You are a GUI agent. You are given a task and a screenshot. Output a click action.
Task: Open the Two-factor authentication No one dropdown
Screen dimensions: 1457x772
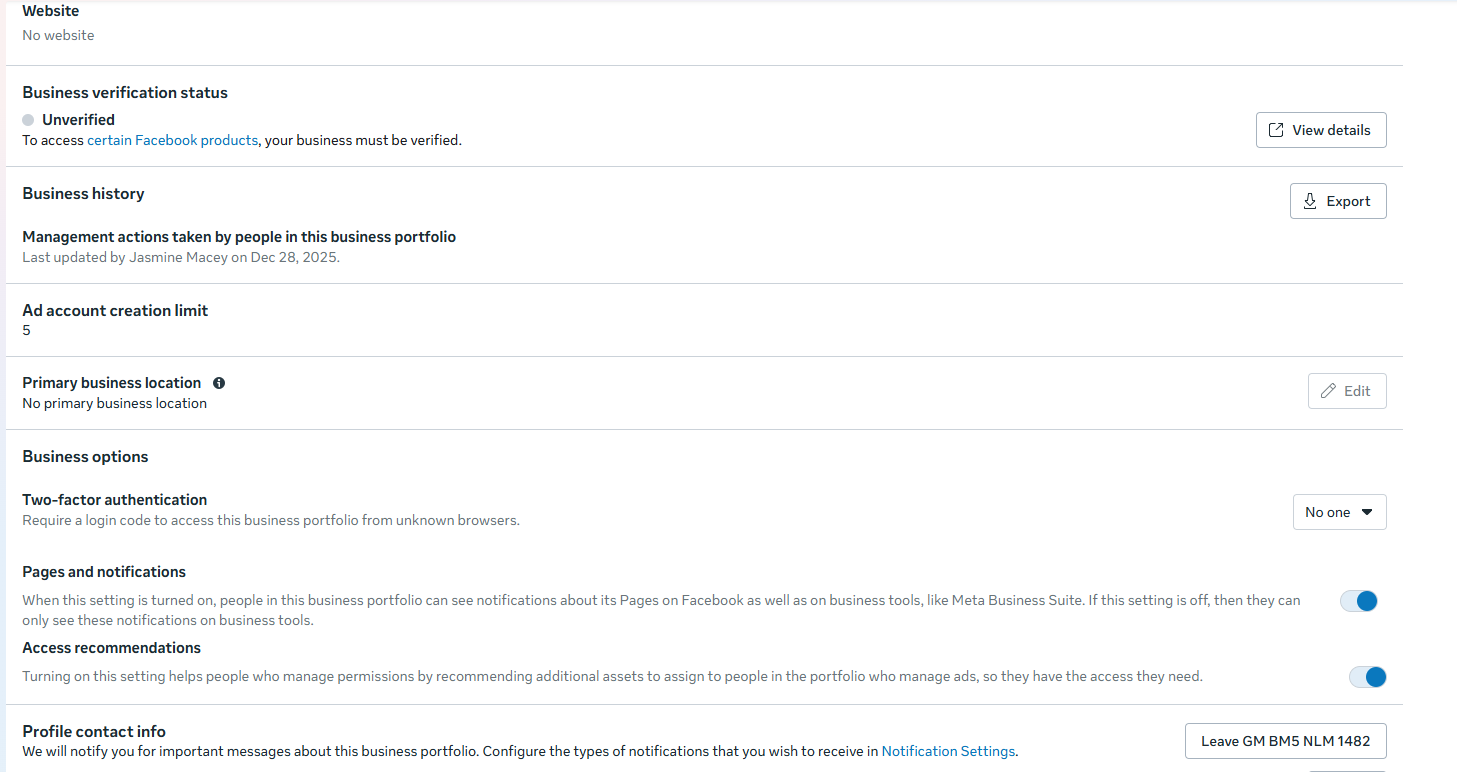1339,512
